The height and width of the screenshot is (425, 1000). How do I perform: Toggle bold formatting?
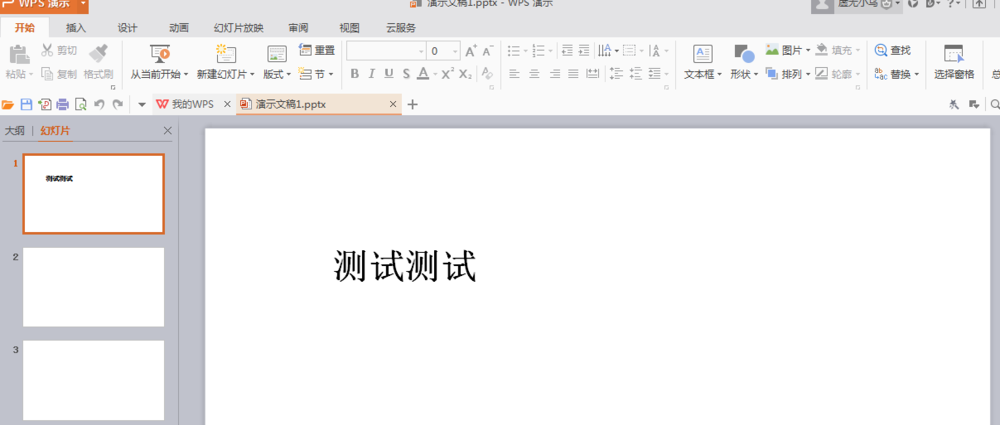click(354, 74)
